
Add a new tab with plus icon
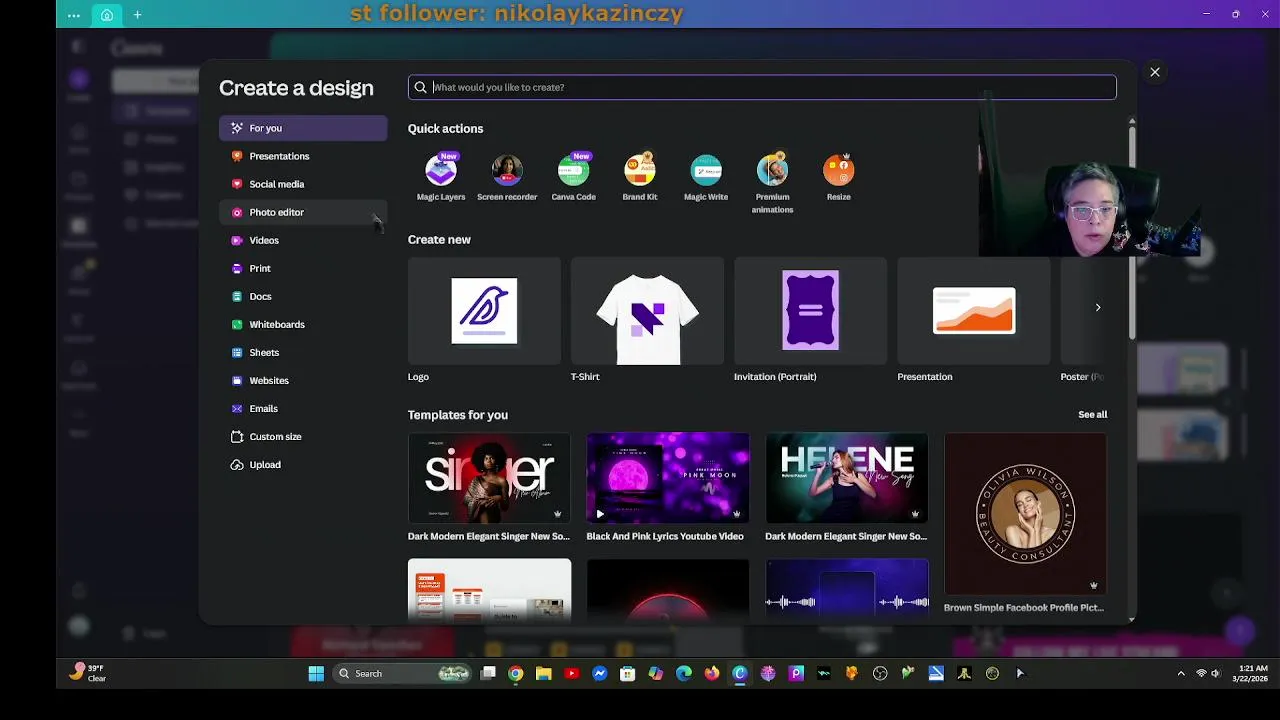137,15
